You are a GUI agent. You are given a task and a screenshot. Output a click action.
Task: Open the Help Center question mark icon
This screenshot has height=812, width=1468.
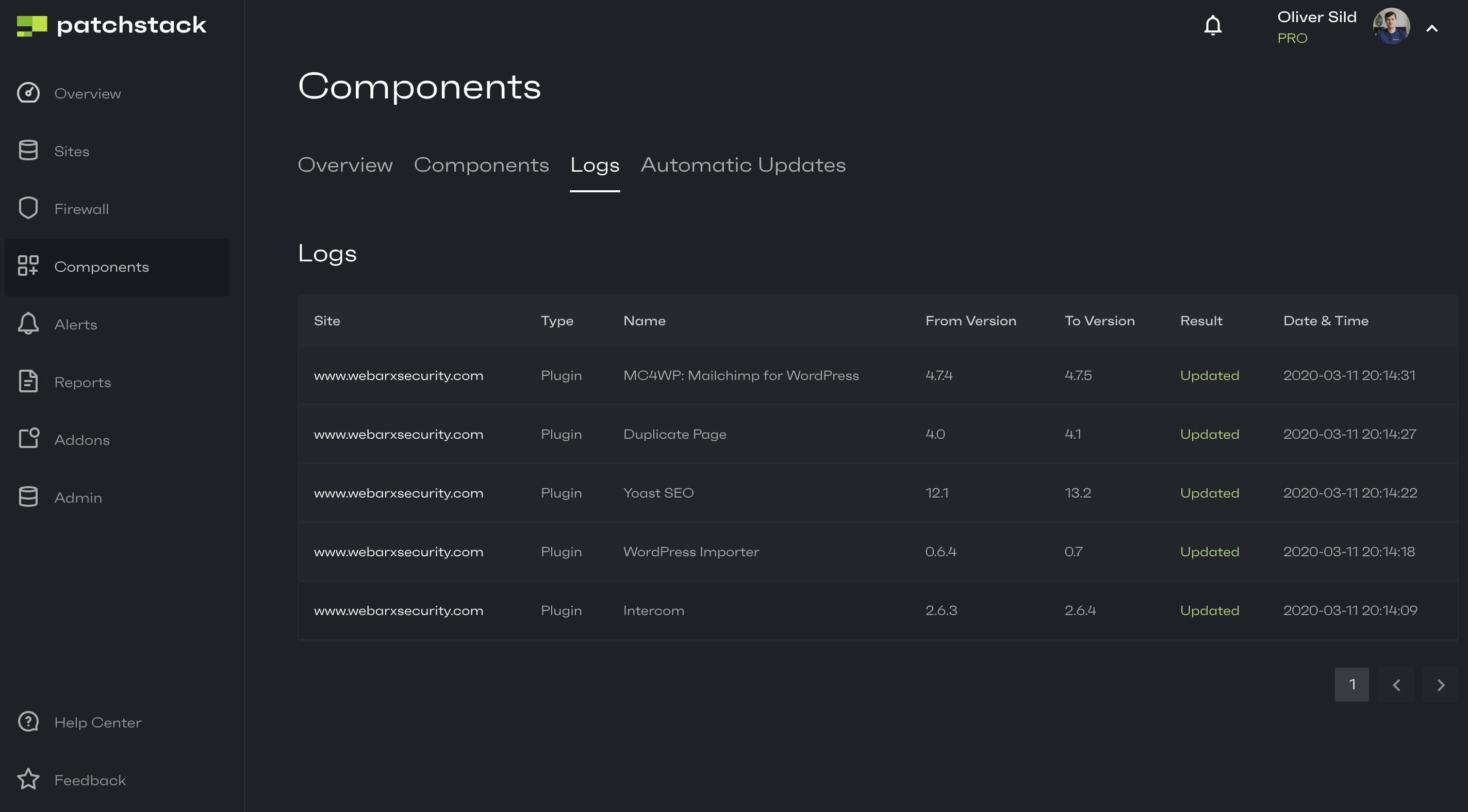pyautogui.click(x=28, y=721)
